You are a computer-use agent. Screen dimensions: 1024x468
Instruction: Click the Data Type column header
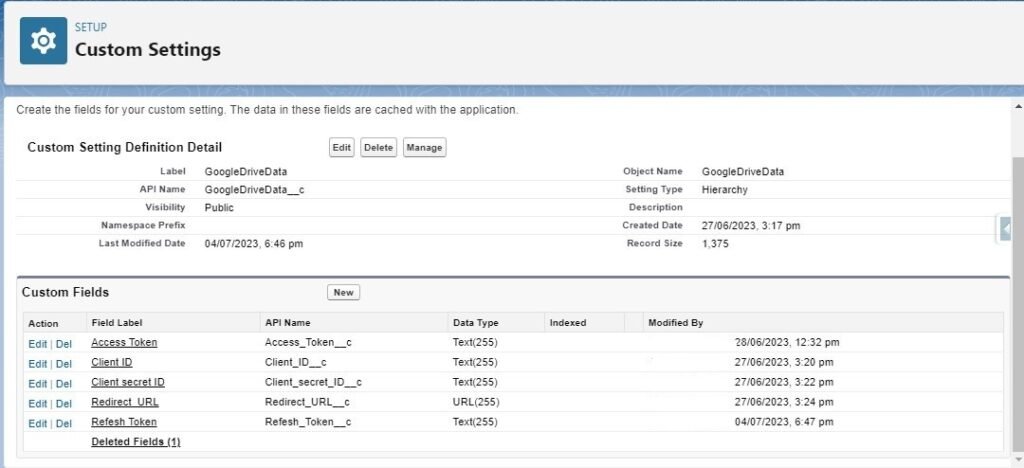coord(475,323)
